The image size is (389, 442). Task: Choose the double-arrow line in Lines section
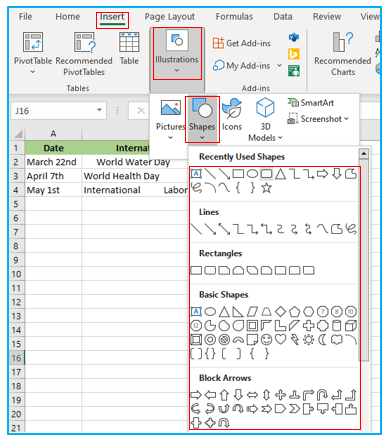pos(224,229)
